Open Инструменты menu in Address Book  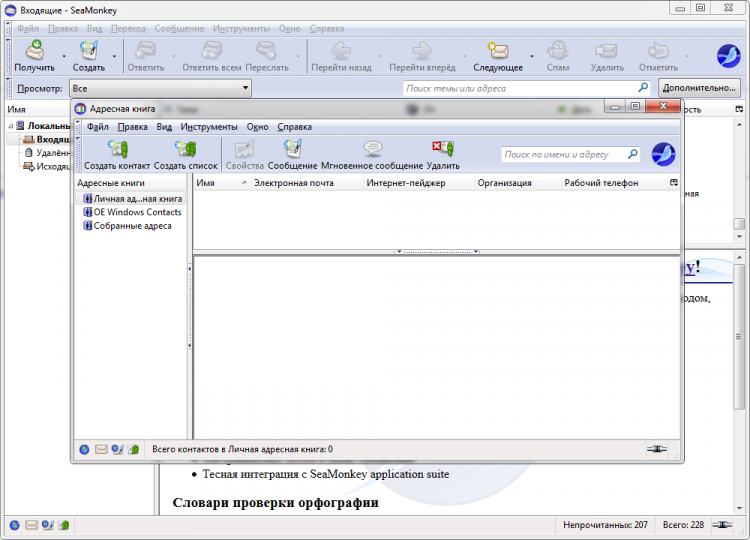tap(209, 127)
